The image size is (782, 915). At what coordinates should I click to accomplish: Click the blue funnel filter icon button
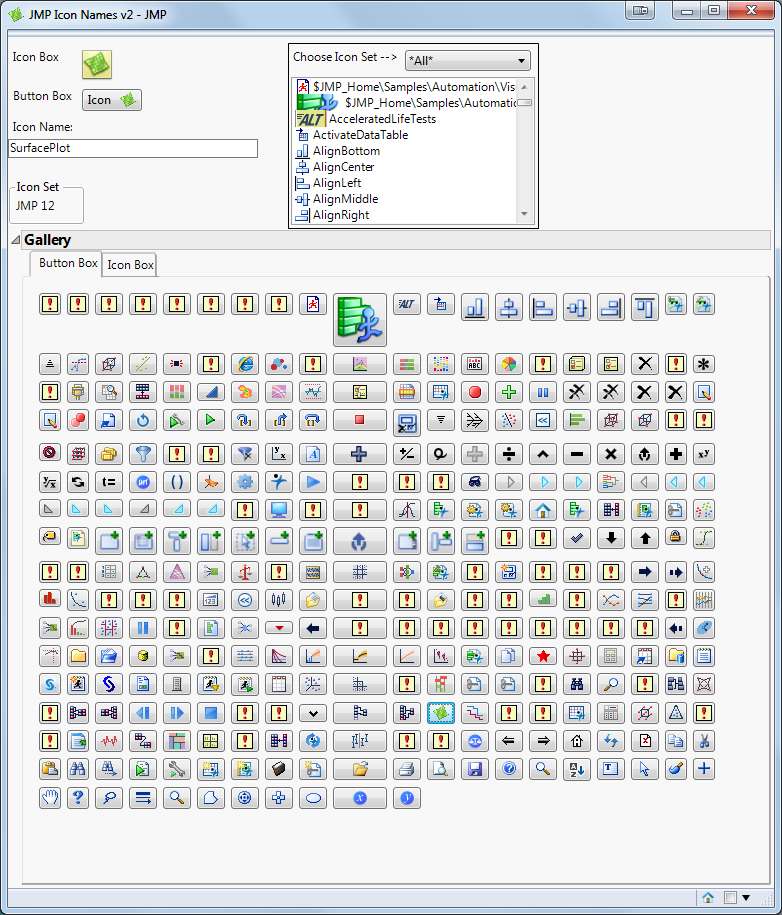(x=143, y=454)
